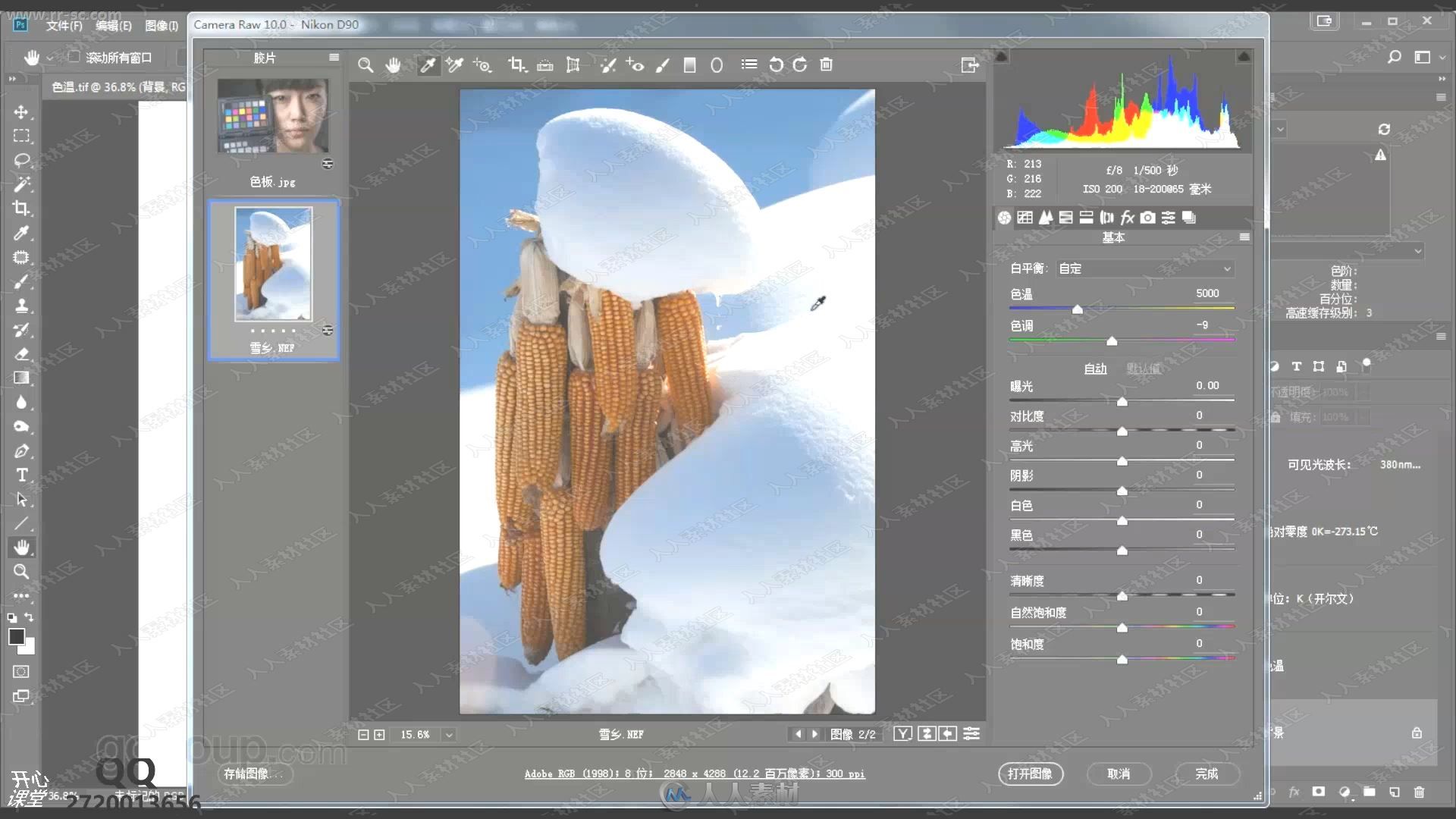Select the White Balance eyedropper tool
Screen dimensions: 1456x819
(428, 65)
